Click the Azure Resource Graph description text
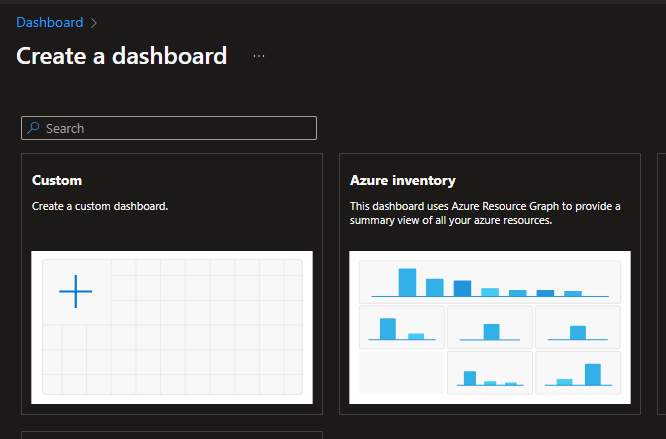The height and width of the screenshot is (439, 666). (x=485, y=213)
